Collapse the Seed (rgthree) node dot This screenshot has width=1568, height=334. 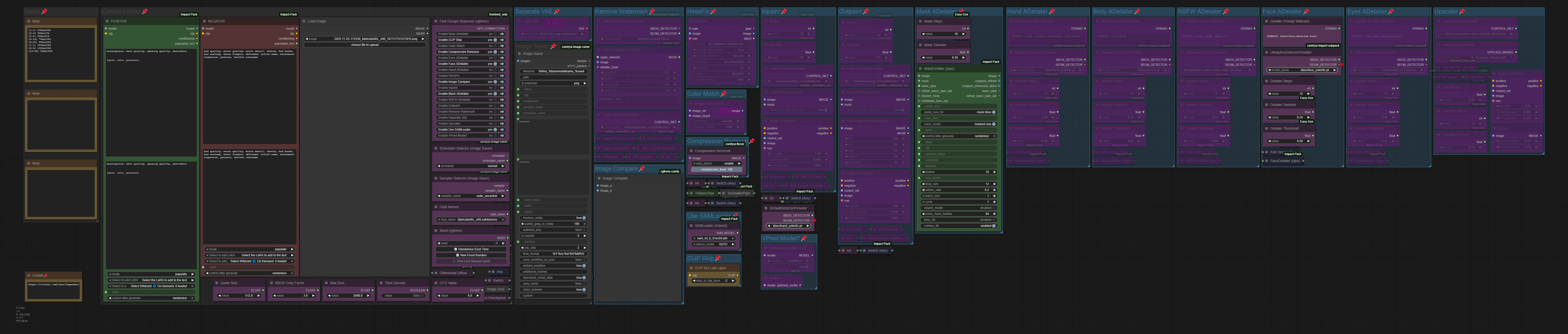pyautogui.click(x=436, y=231)
